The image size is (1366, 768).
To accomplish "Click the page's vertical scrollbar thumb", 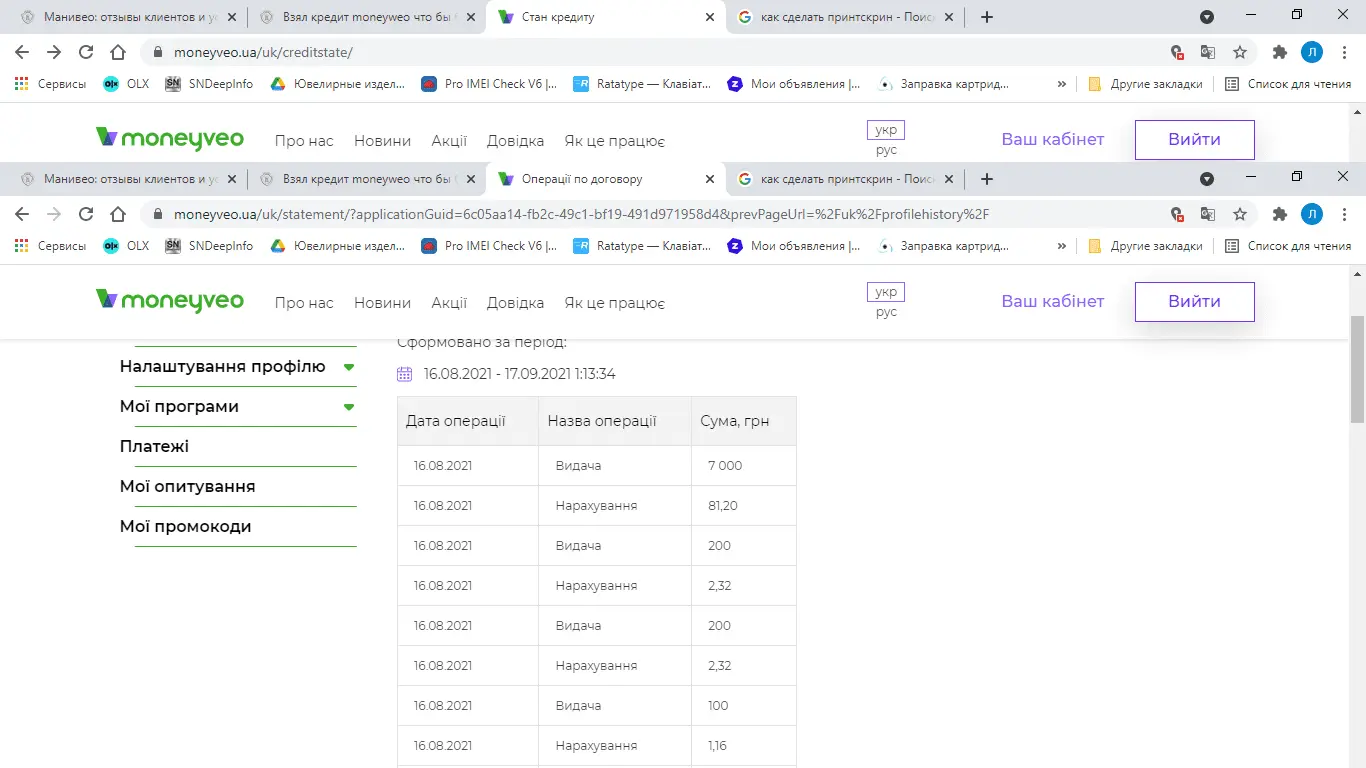I will click(1357, 370).
